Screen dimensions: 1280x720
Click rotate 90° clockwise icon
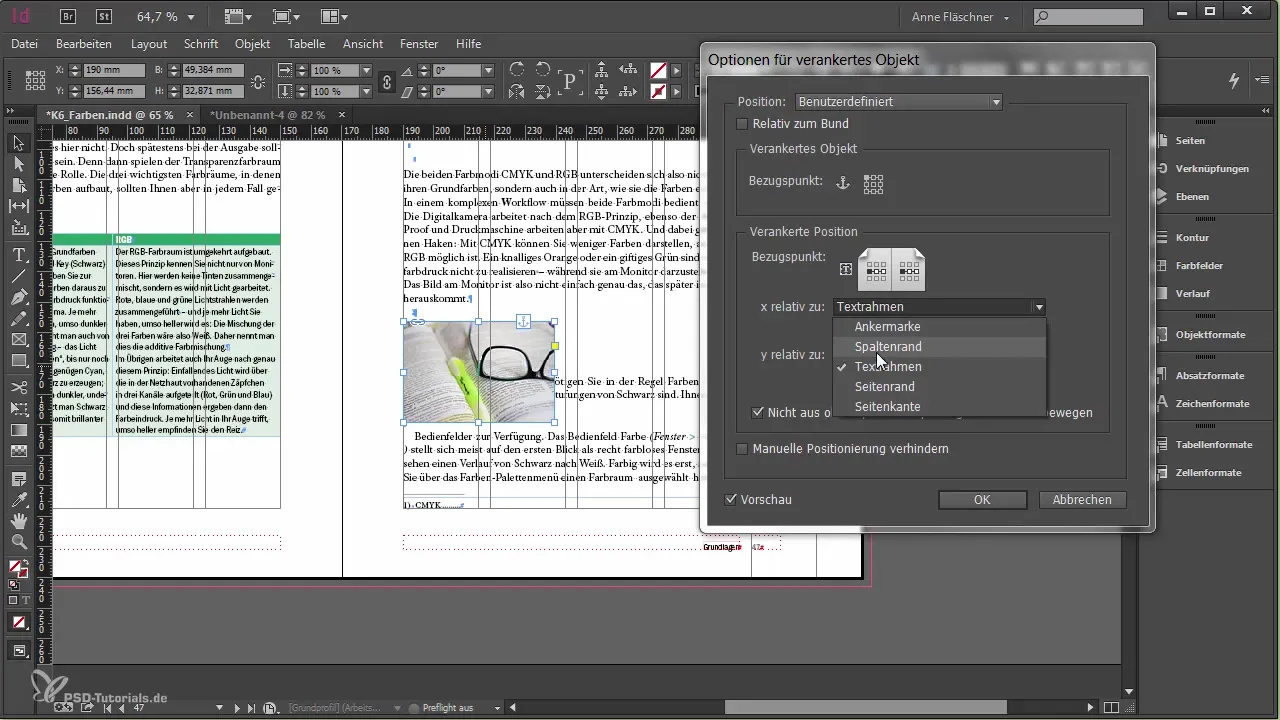(517, 70)
